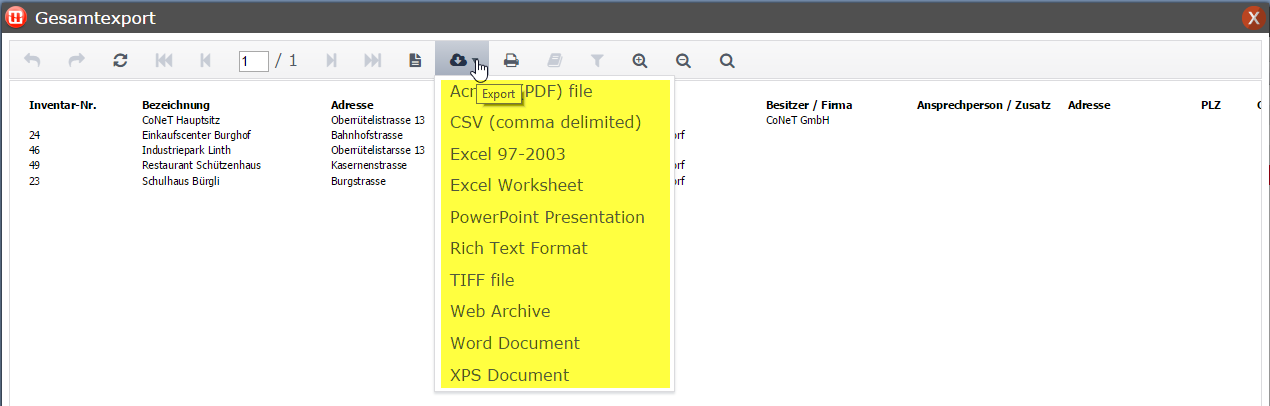The image size is (1270, 406).
Task: Export as PowerPoint Presentation
Action: pyautogui.click(x=556, y=217)
